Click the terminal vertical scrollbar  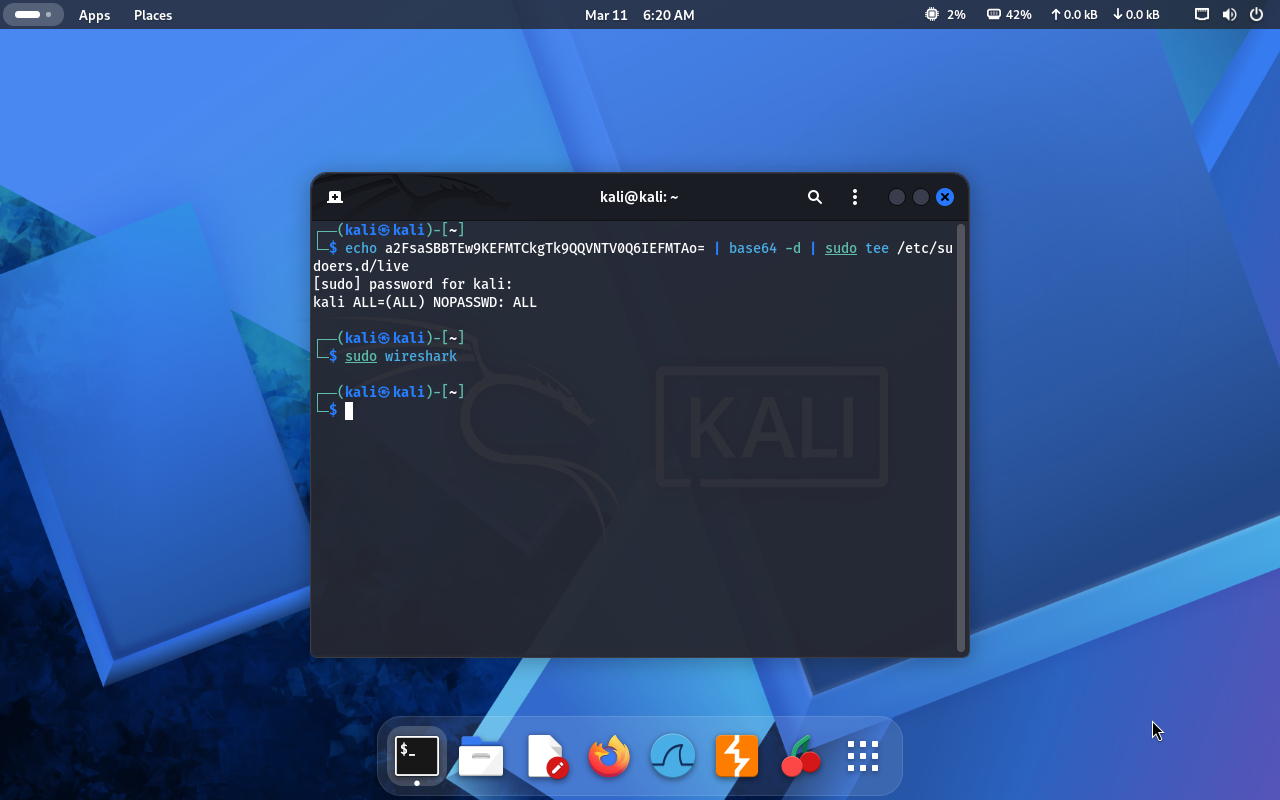(x=961, y=438)
